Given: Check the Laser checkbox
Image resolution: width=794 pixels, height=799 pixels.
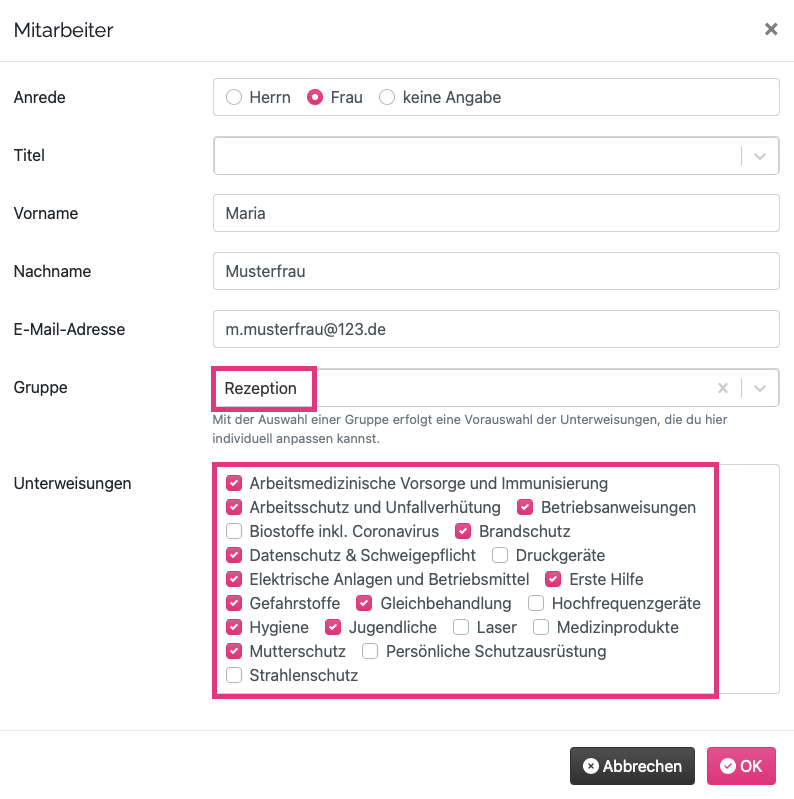Looking at the screenshot, I should tap(461, 627).
